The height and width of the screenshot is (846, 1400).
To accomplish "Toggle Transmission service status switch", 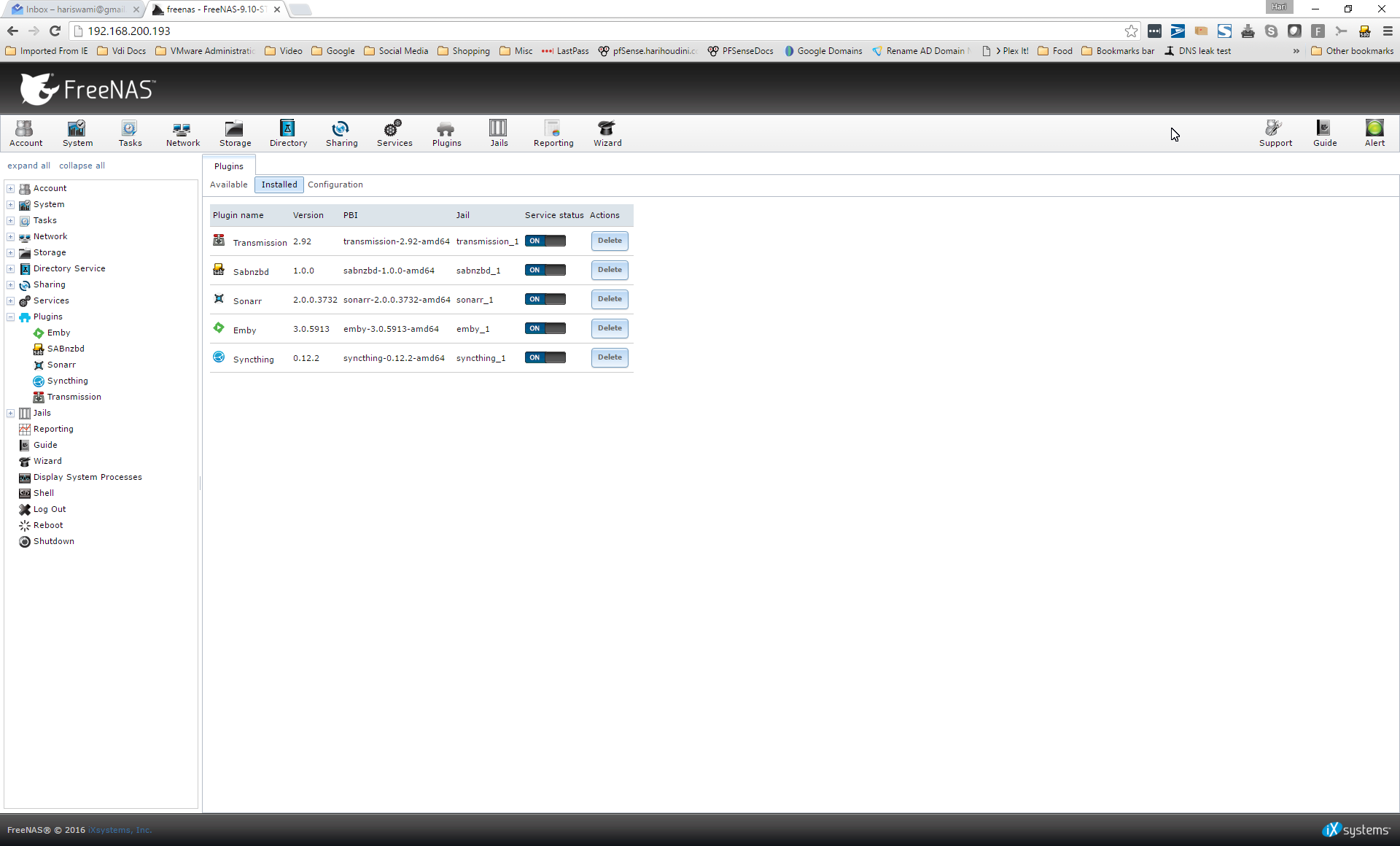I will [545, 241].
